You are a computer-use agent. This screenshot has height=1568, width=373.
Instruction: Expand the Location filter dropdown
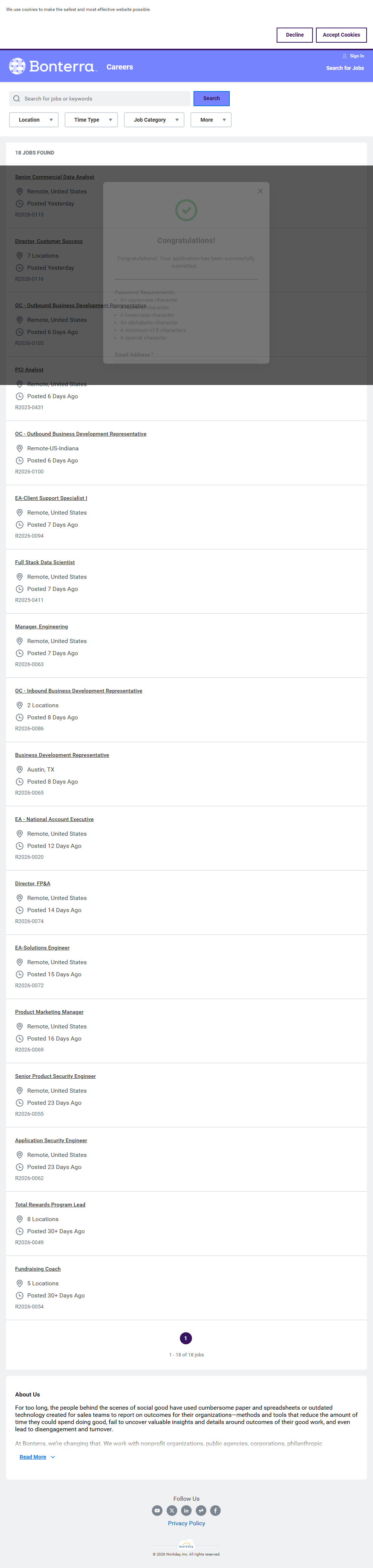coord(34,120)
